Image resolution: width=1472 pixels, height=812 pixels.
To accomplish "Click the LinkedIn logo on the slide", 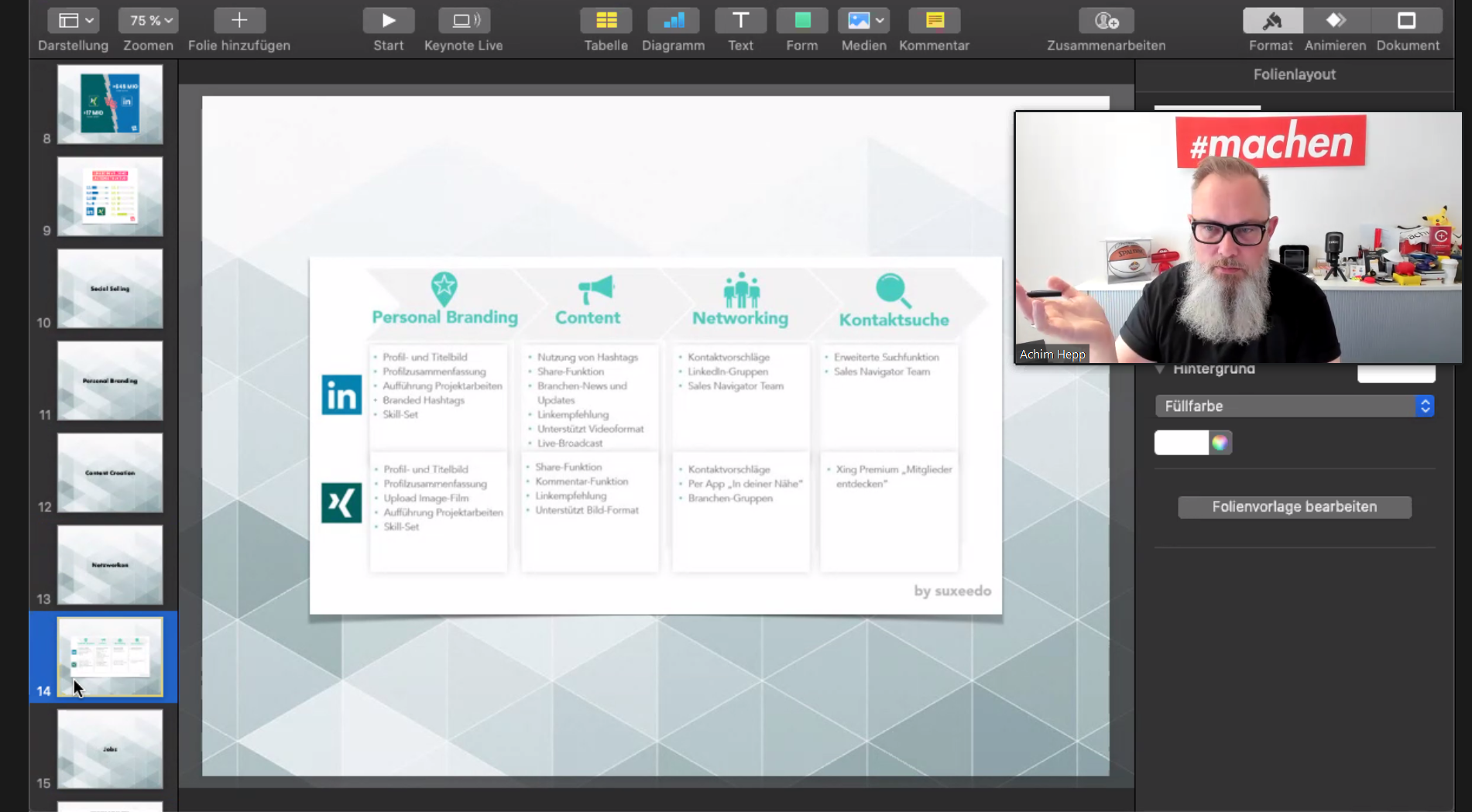I will click(x=341, y=395).
